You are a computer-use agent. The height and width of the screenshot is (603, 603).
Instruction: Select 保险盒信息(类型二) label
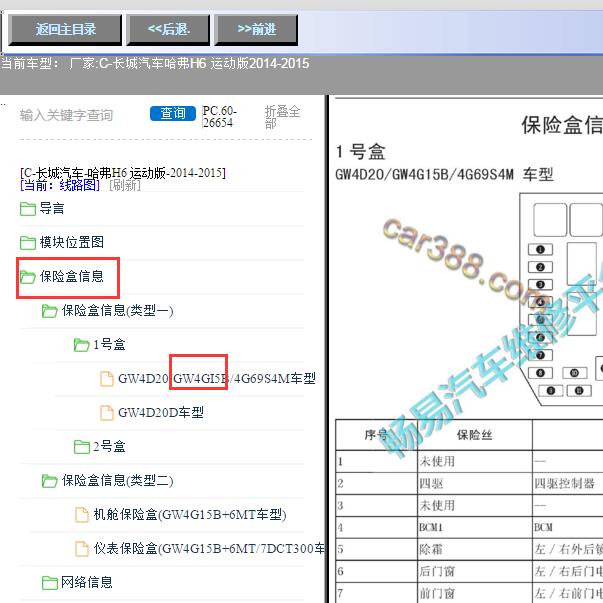117,480
